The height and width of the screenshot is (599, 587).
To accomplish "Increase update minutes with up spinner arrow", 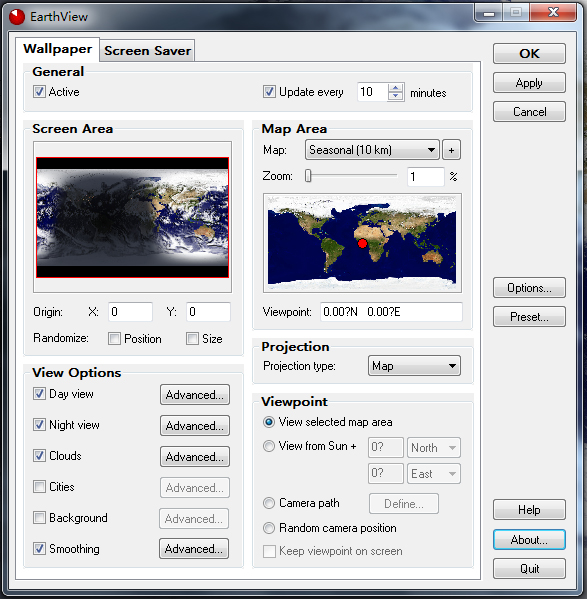I will tap(396, 88).
